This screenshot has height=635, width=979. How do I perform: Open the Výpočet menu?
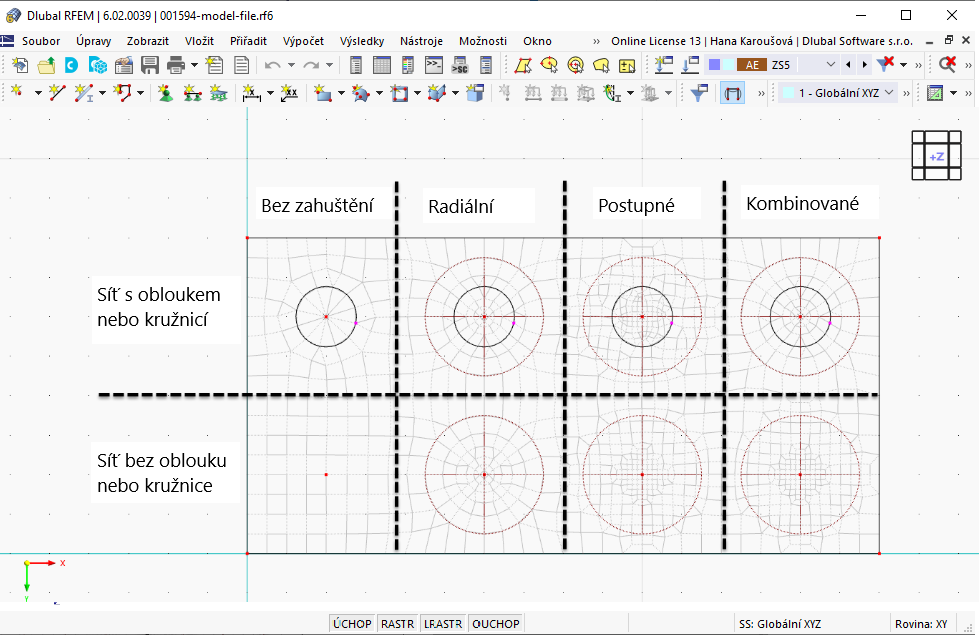tap(303, 41)
